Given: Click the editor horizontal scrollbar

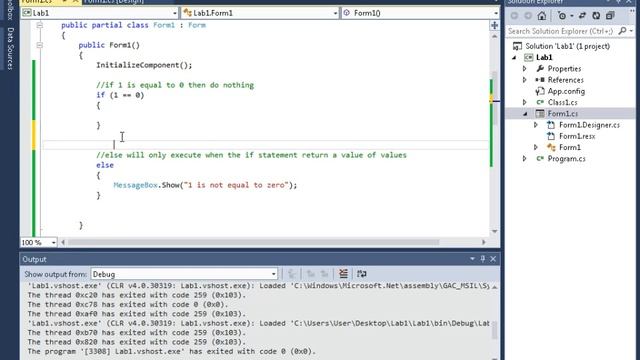Looking at the screenshot, I should click(253, 242).
